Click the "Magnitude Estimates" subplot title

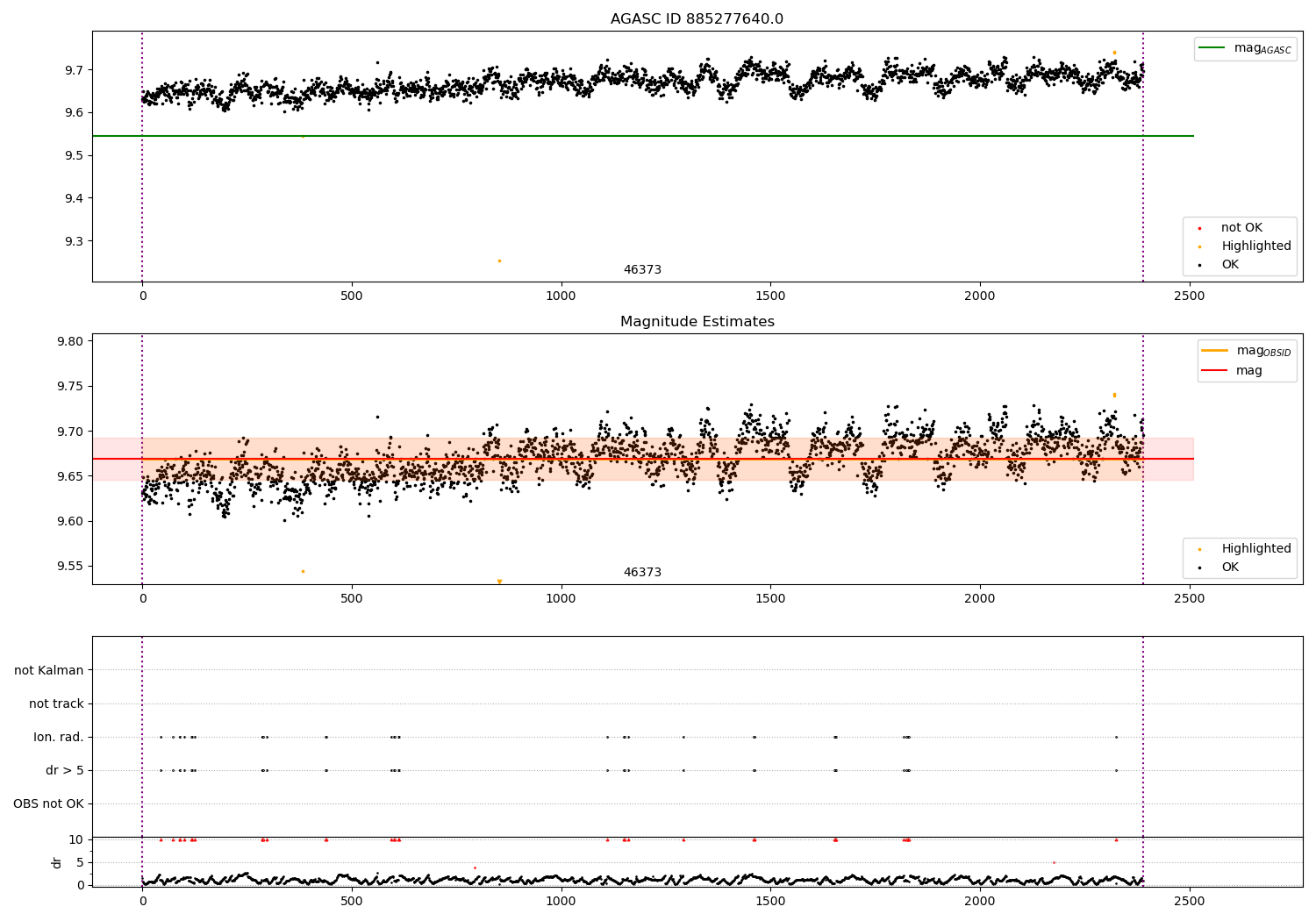tap(697, 321)
